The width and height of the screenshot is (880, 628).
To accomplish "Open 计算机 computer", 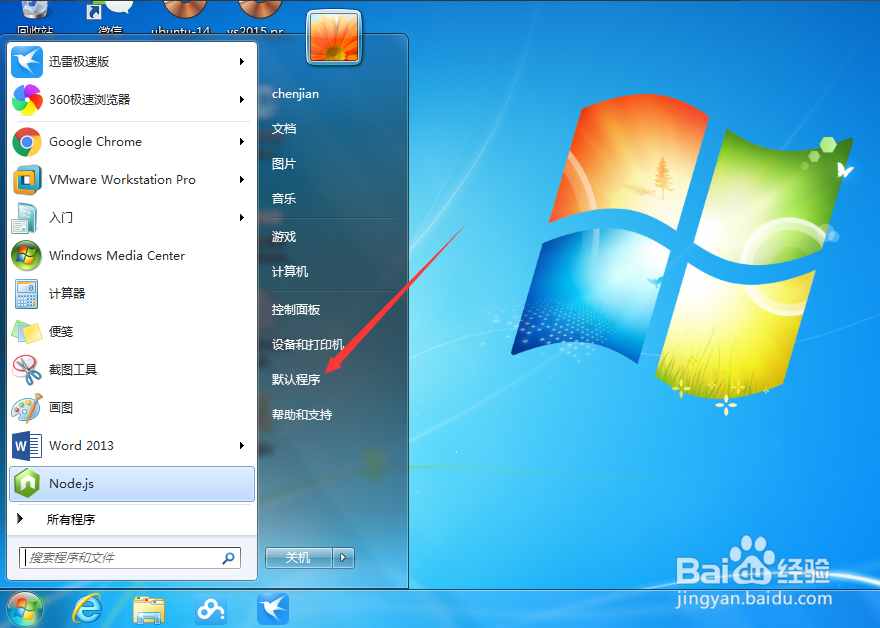I will [x=290, y=272].
